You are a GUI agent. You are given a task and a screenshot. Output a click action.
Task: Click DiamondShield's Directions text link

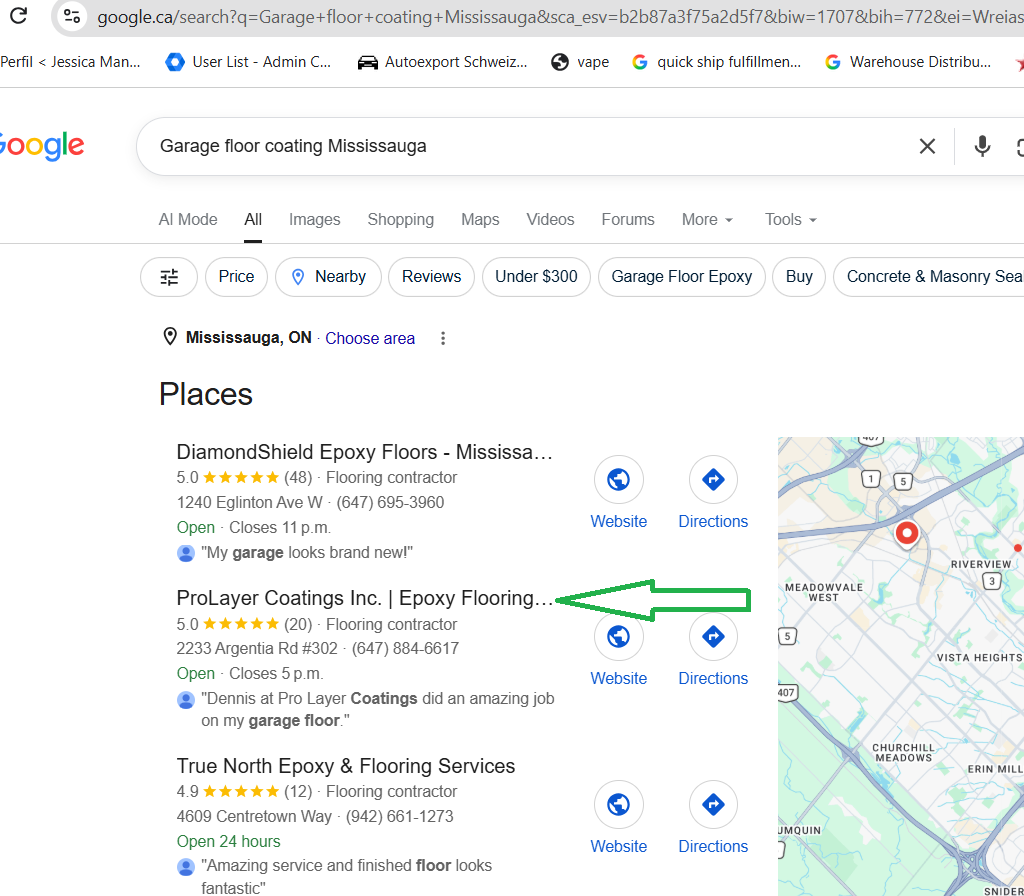[x=713, y=521]
